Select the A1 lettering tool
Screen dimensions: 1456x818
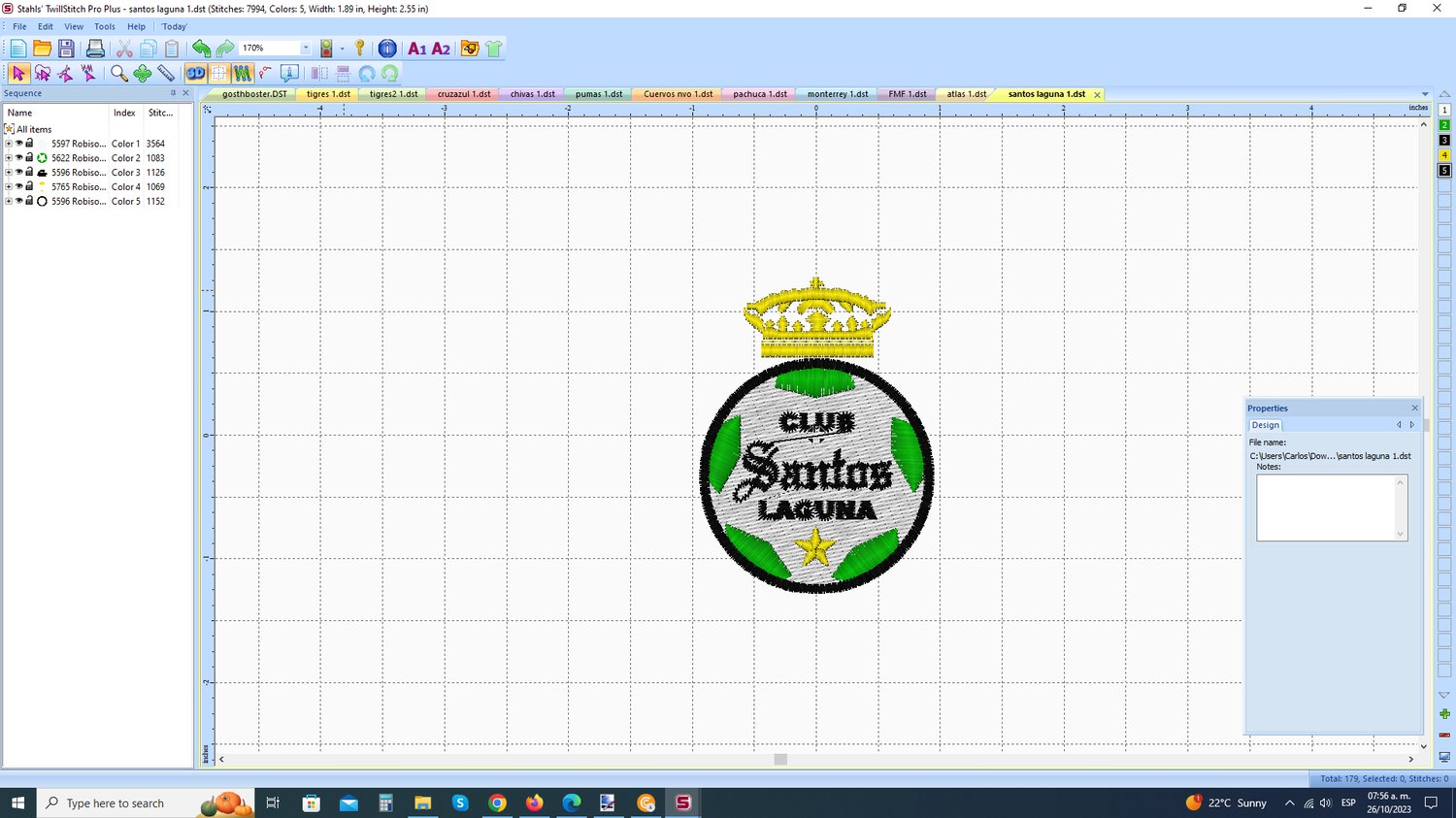coord(417,49)
